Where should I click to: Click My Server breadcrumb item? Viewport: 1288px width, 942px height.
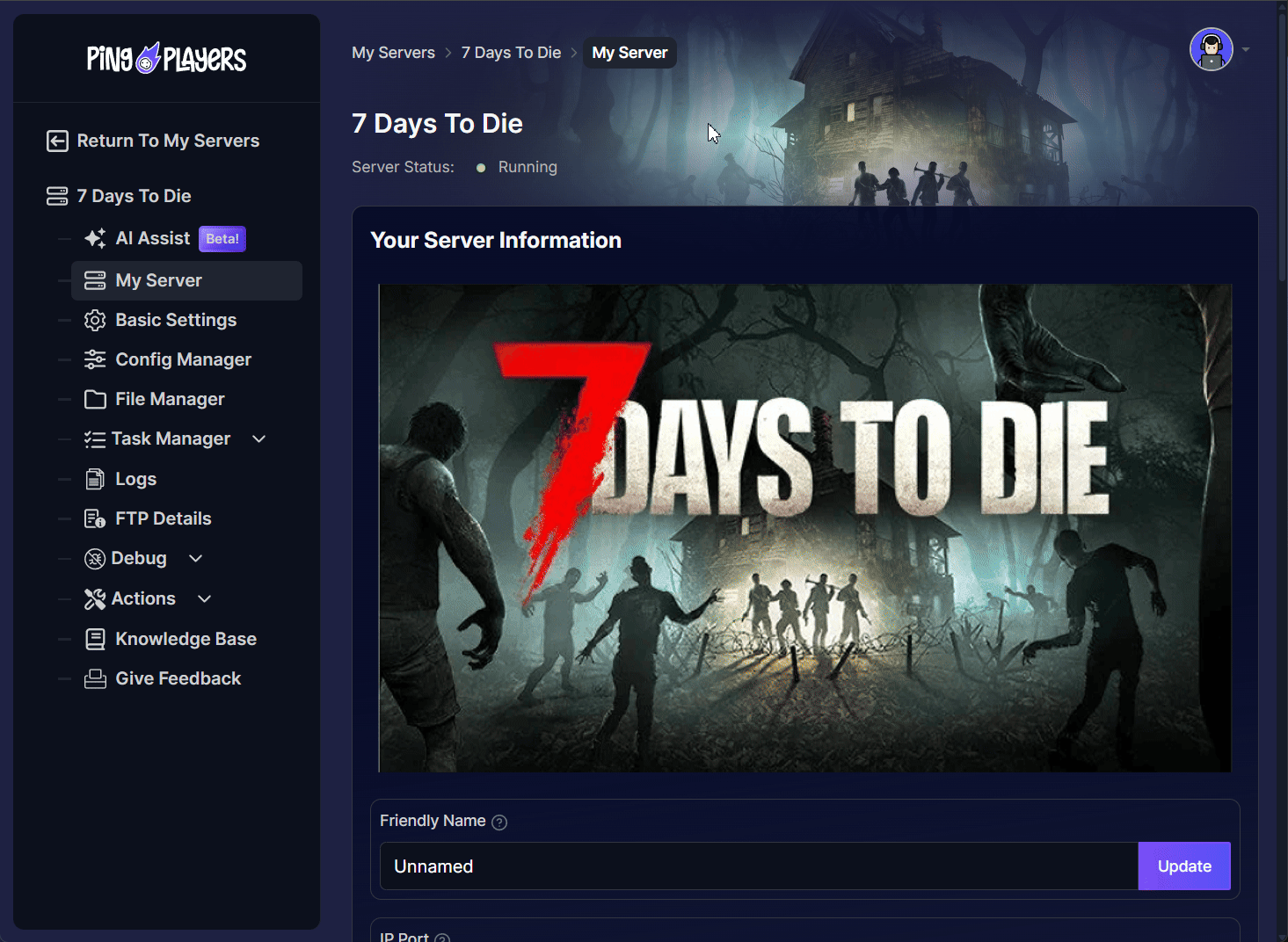629,53
